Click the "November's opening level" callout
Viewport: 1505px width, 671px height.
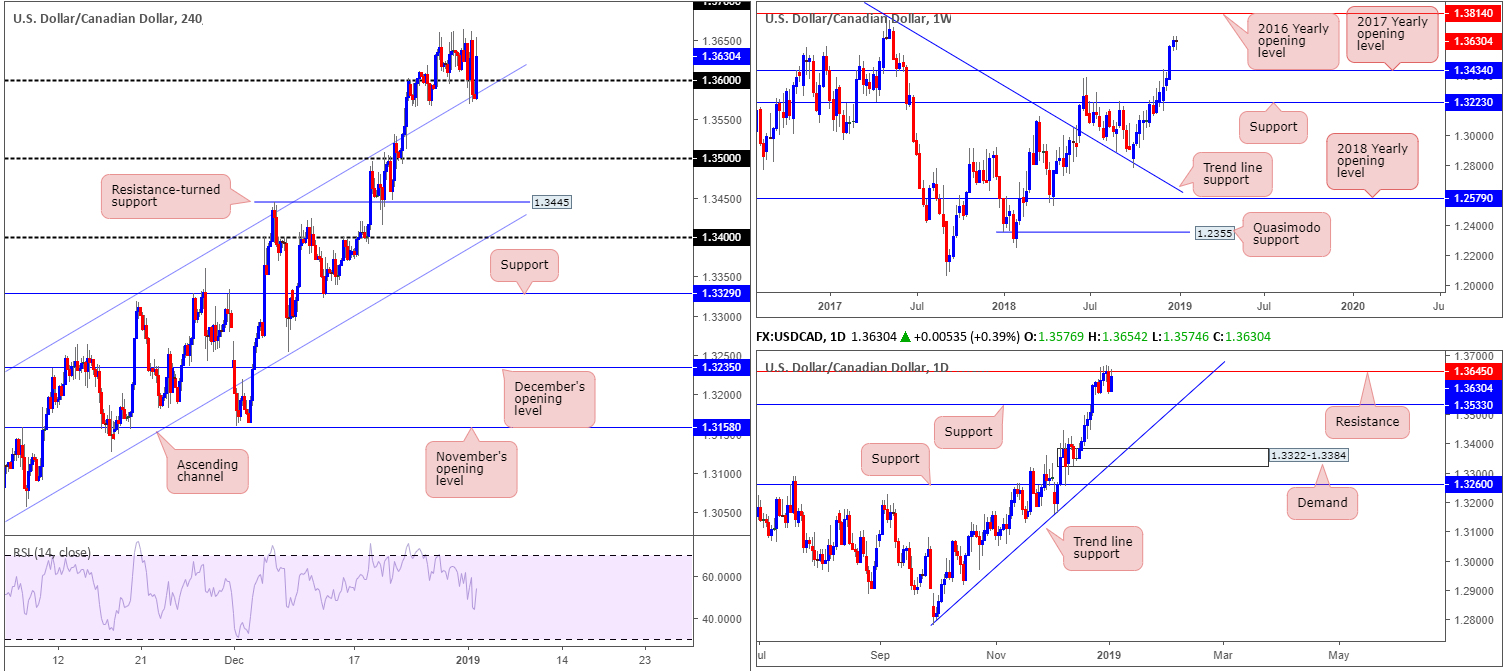pyautogui.click(x=472, y=468)
